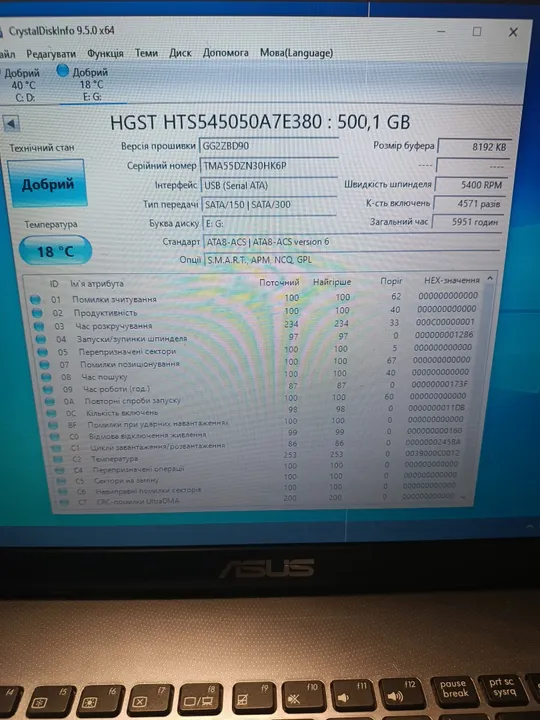The image size is (540, 720).
Task: Close the CrystalDiskInfo window
Action: (513, 32)
